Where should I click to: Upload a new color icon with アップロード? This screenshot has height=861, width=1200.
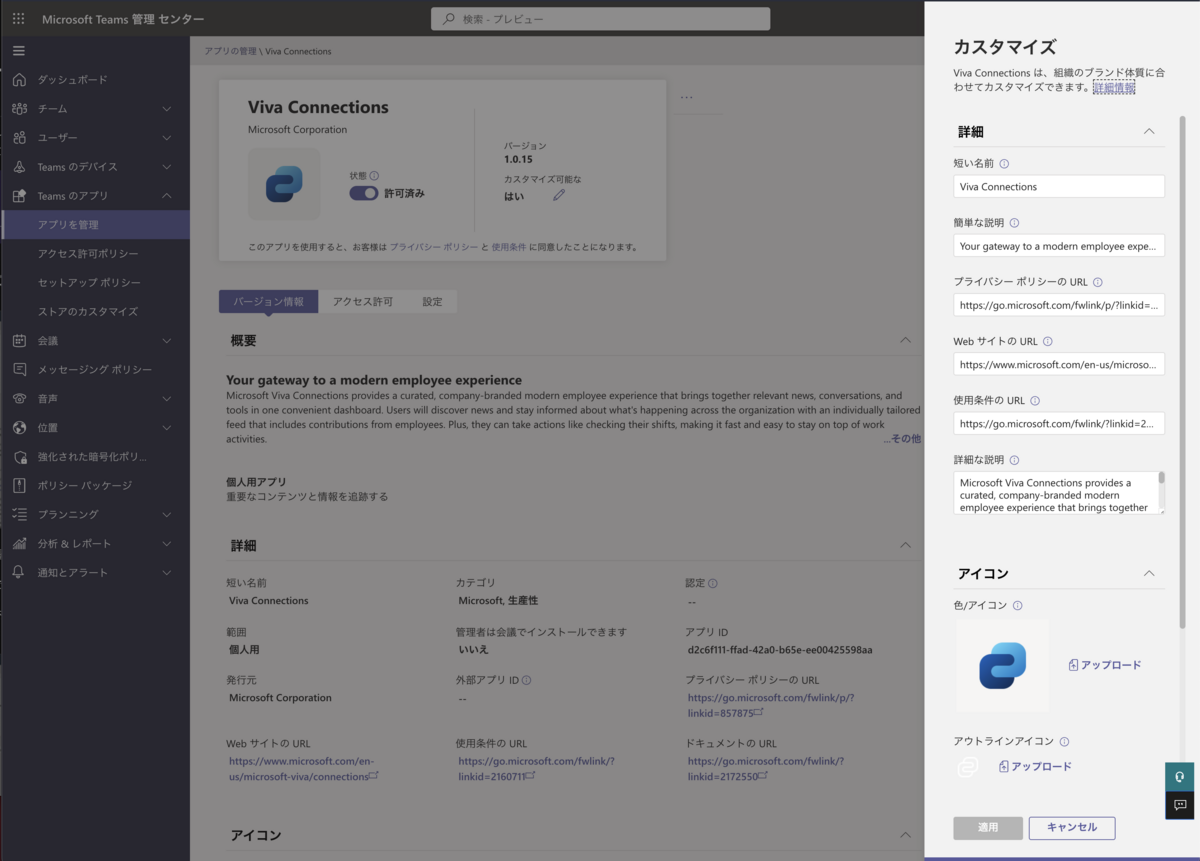coord(1104,665)
